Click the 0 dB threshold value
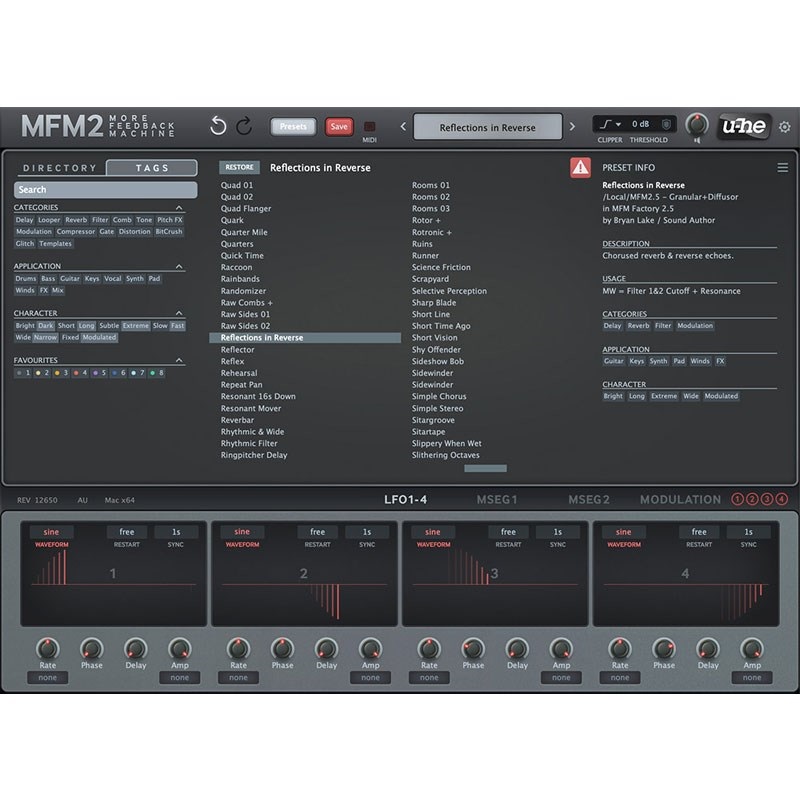 tap(641, 124)
